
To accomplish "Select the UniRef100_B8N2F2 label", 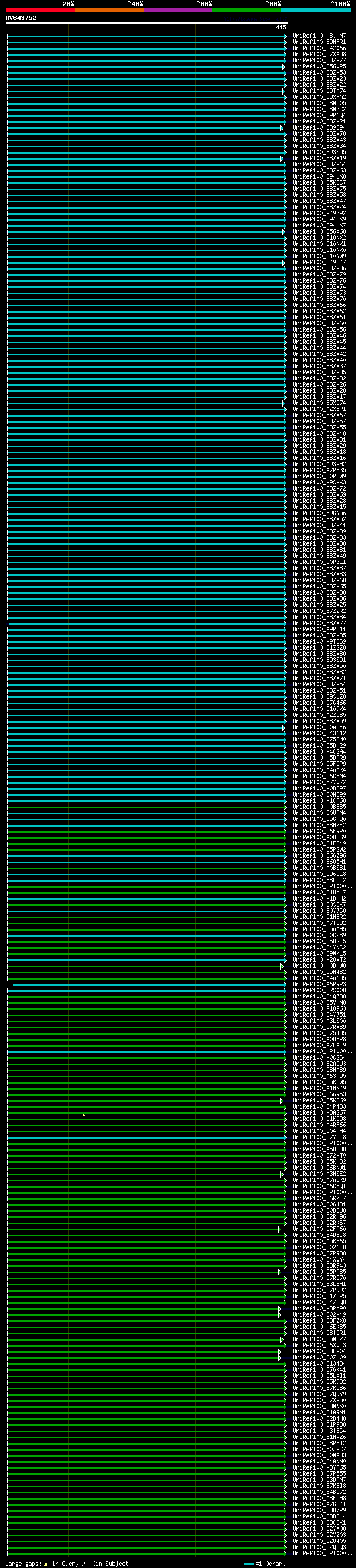I will 319,825.
